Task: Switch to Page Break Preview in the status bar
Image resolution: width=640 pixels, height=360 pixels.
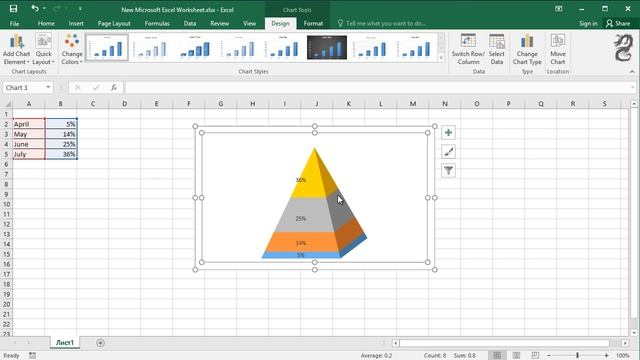Action: click(x=535, y=356)
